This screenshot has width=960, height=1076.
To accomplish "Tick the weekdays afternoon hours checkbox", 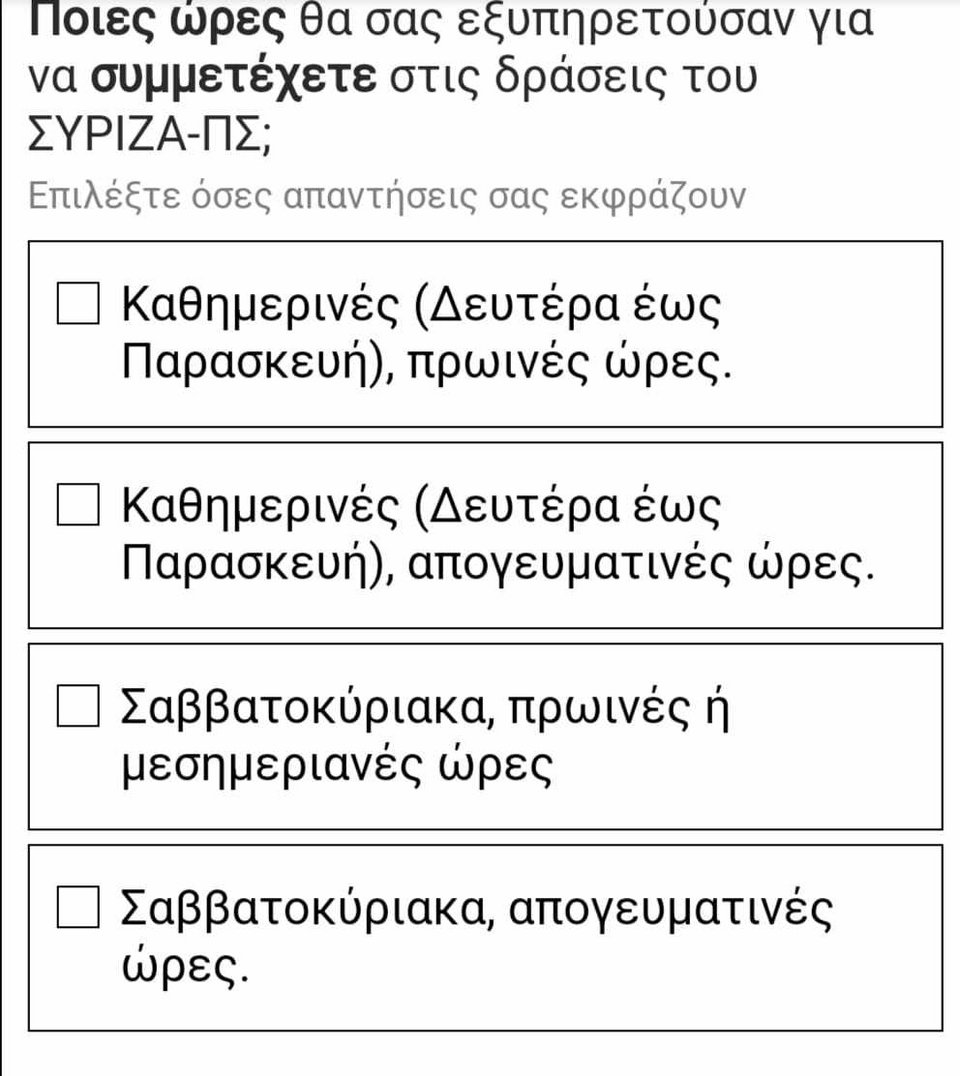I will (78, 505).
